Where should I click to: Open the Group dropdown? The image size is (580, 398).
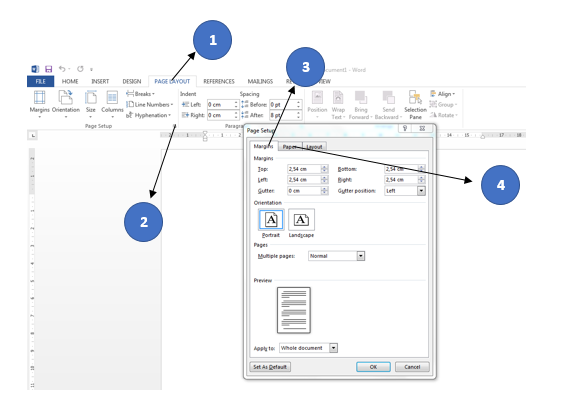pos(444,105)
